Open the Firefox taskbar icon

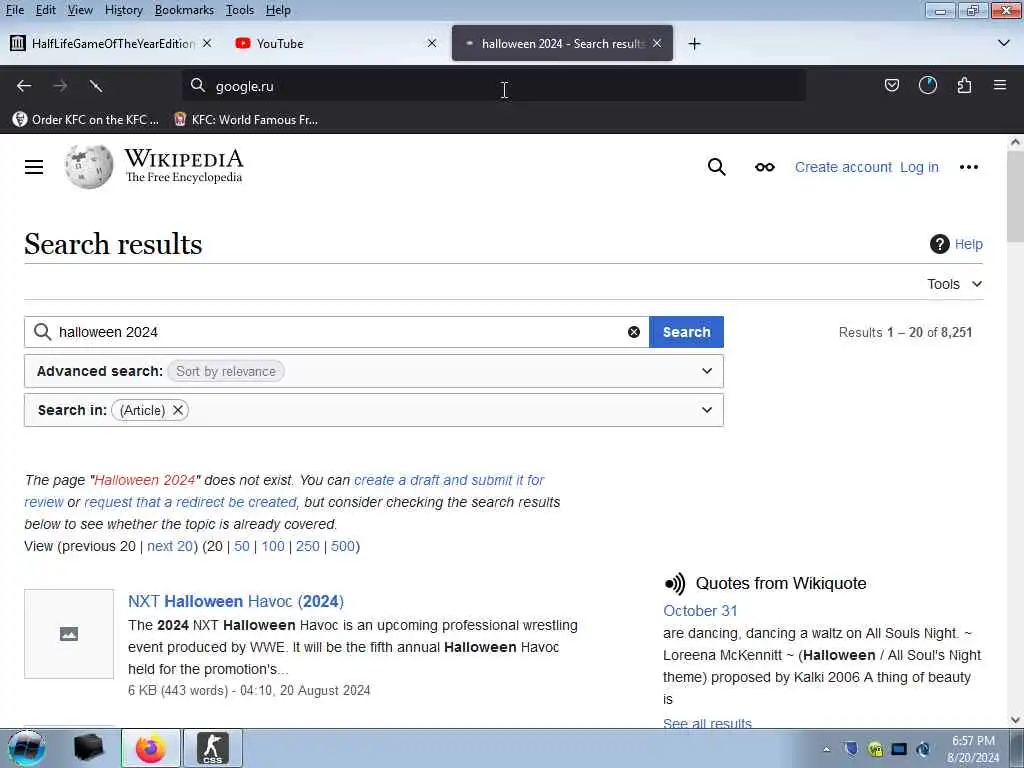(150, 748)
